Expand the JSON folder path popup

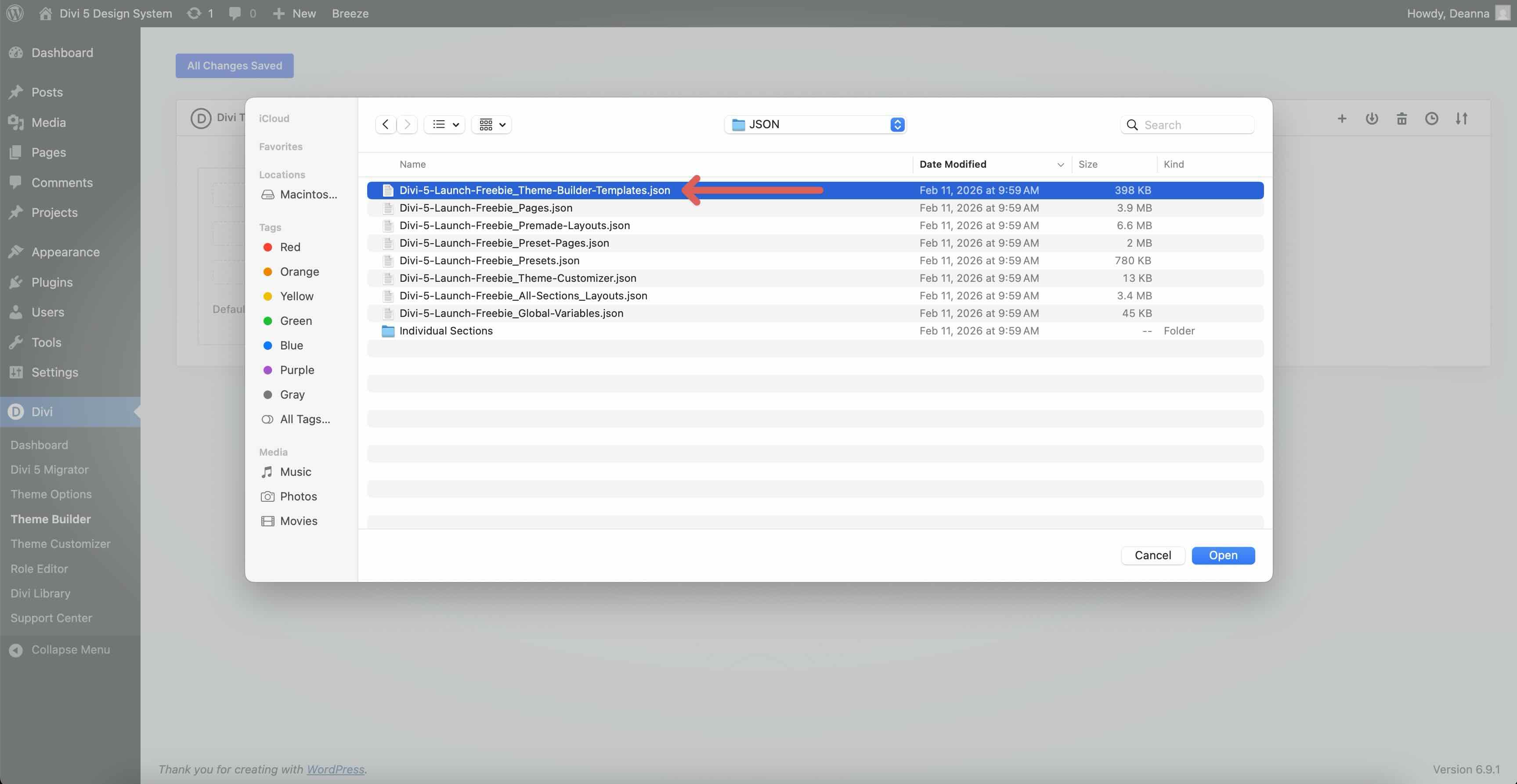point(815,124)
